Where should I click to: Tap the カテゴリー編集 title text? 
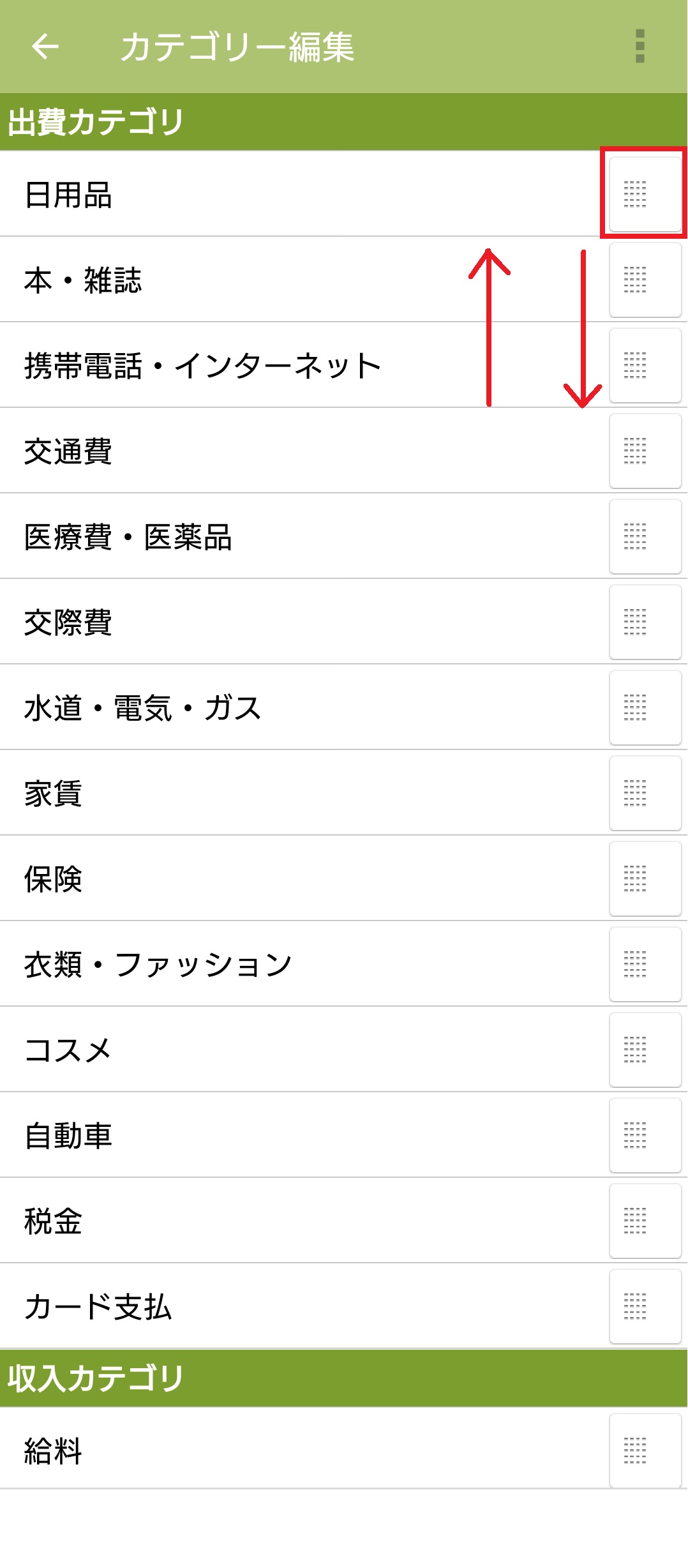click(237, 47)
